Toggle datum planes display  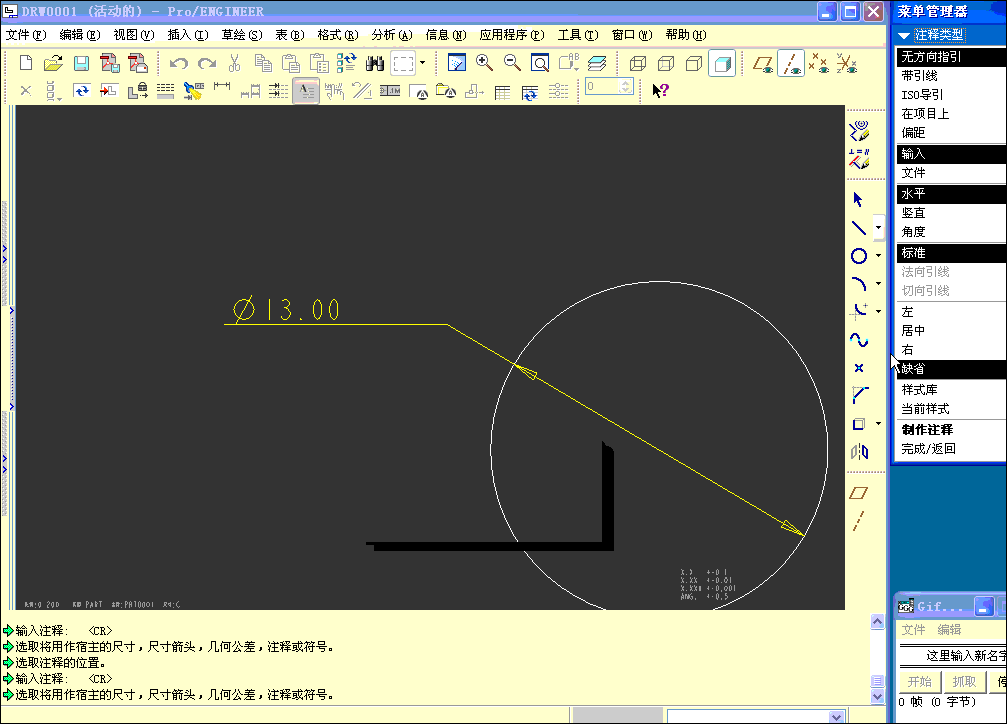763,63
